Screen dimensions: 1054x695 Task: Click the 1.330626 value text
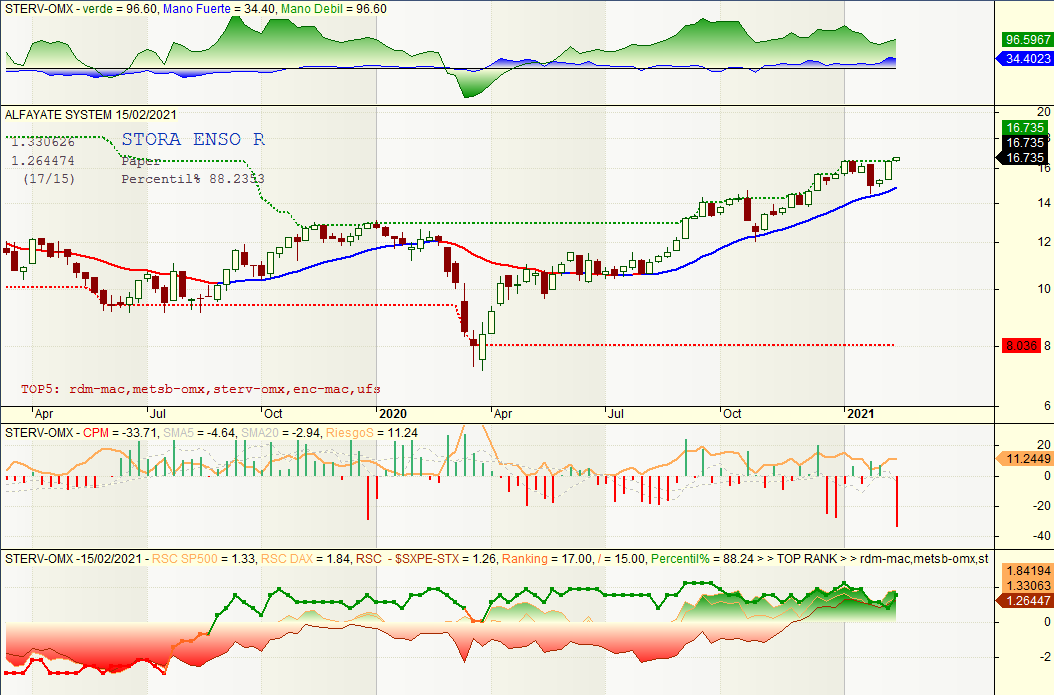[x=43, y=142]
